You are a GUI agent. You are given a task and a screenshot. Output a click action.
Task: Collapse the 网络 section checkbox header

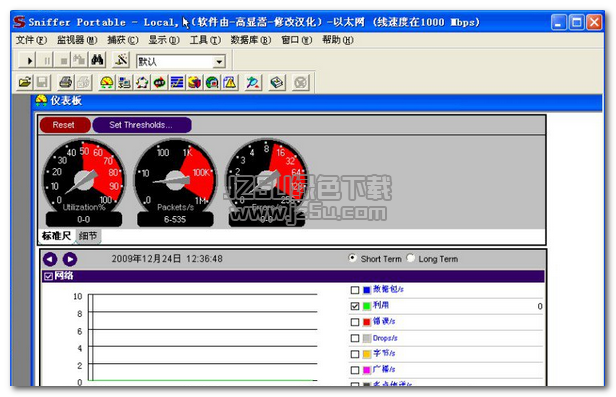(48, 276)
